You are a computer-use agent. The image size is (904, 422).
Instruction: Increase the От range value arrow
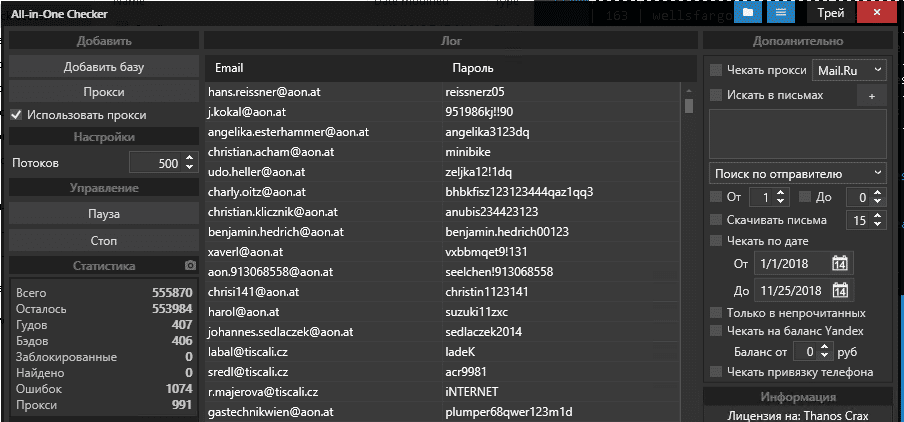click(x=780, y=194)
